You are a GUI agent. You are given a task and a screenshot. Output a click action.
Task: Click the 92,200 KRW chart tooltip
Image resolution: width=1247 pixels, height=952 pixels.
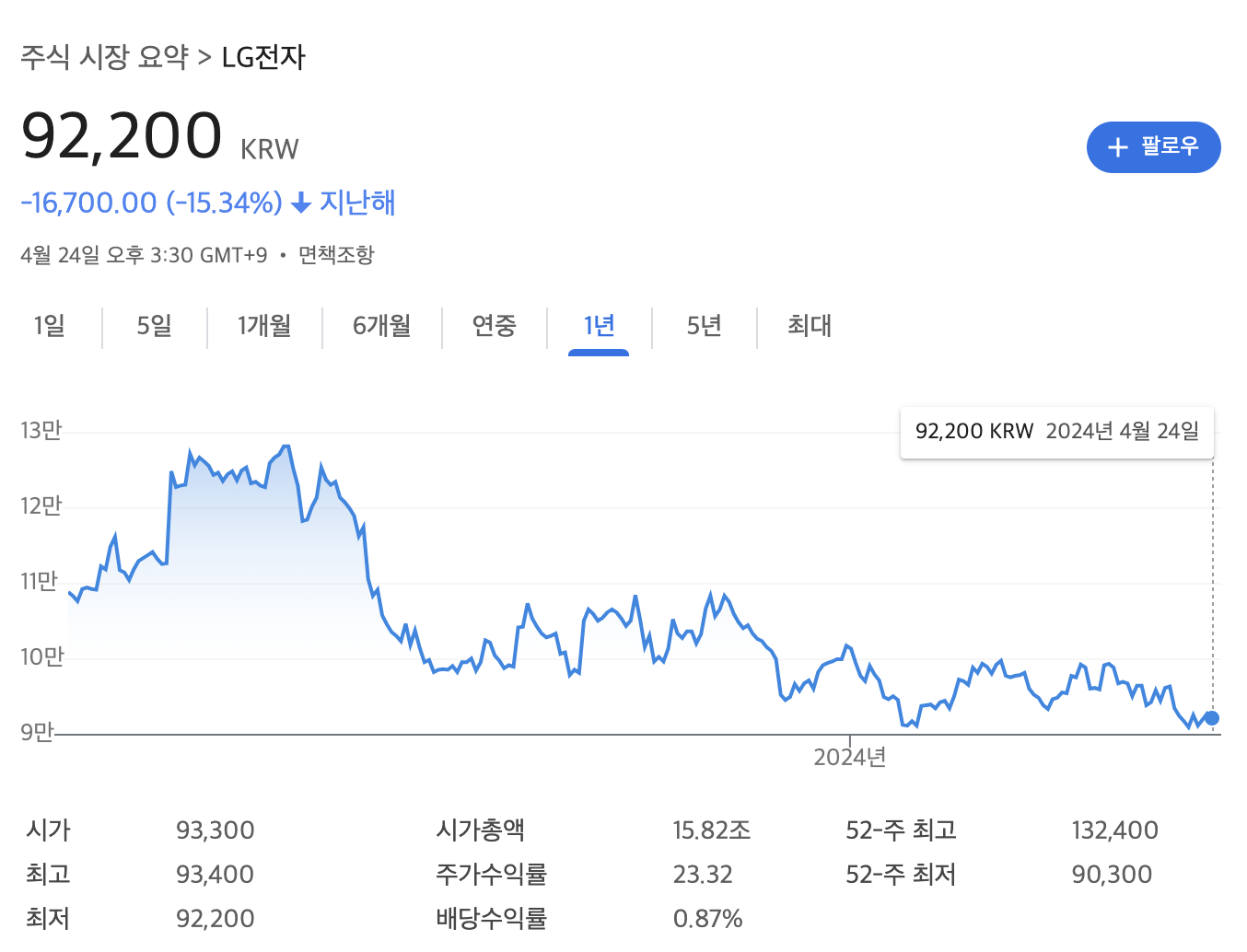(x=1057, y=432)
